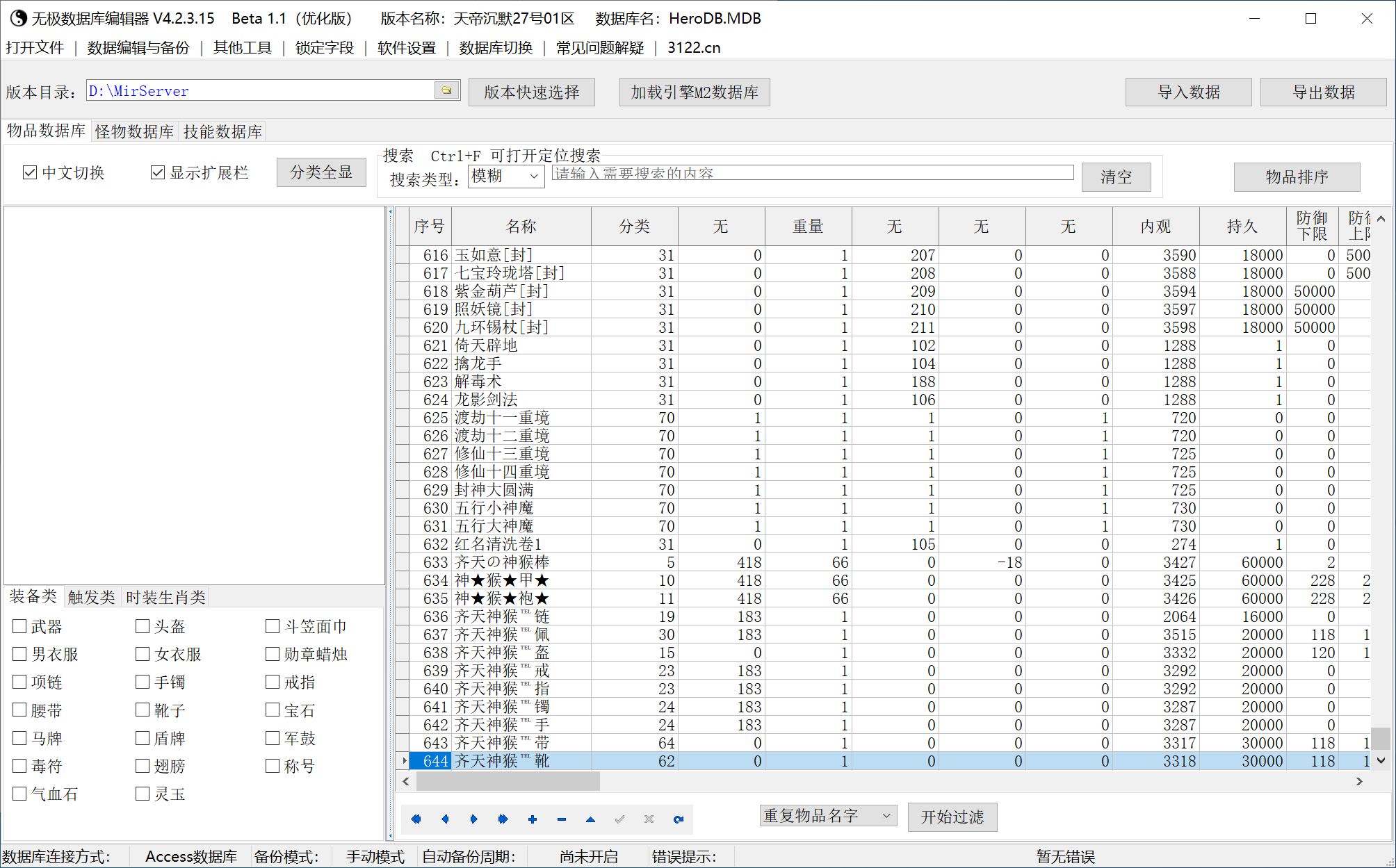
Task: Switch to 触发类 tab
Action: point(92,597)
